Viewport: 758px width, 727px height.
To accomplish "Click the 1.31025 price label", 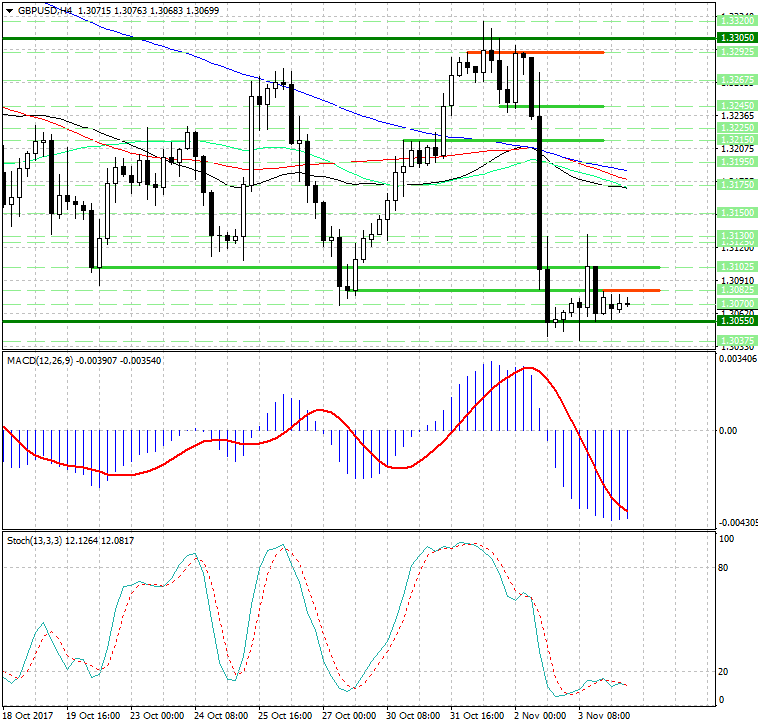I will (736, 267).
